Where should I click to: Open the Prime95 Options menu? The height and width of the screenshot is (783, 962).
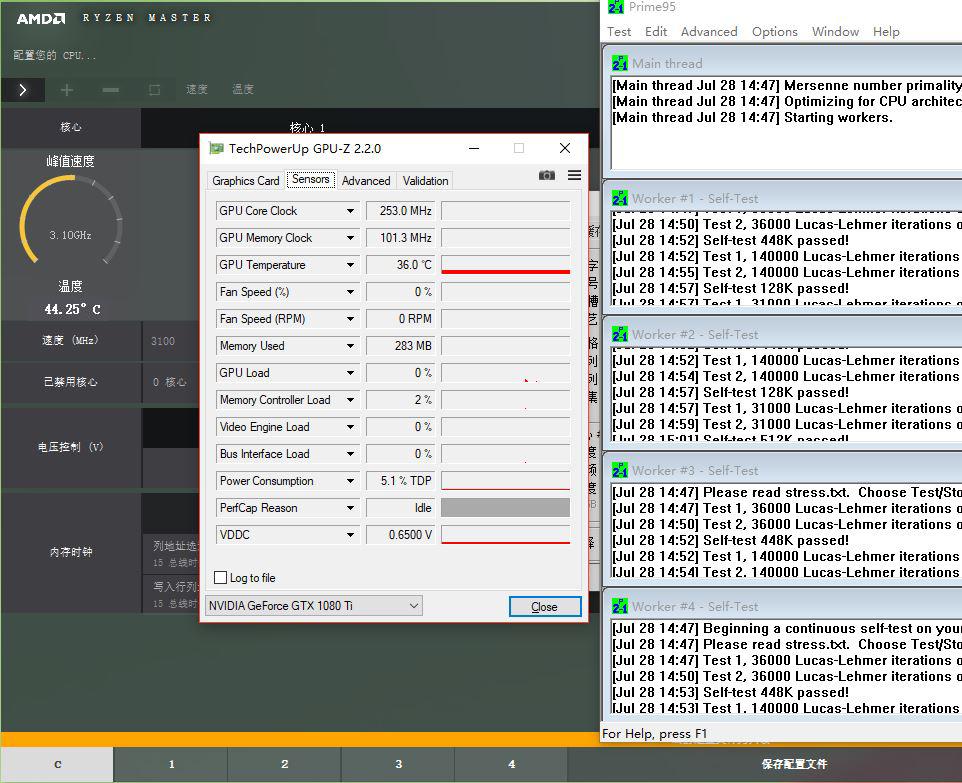coord(774,32)
